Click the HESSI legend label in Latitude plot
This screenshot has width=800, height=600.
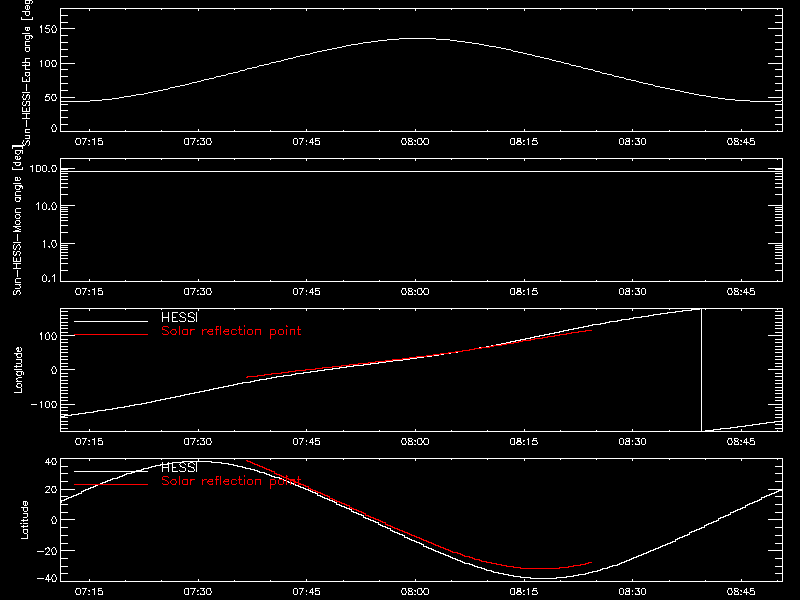click(179, 467)
